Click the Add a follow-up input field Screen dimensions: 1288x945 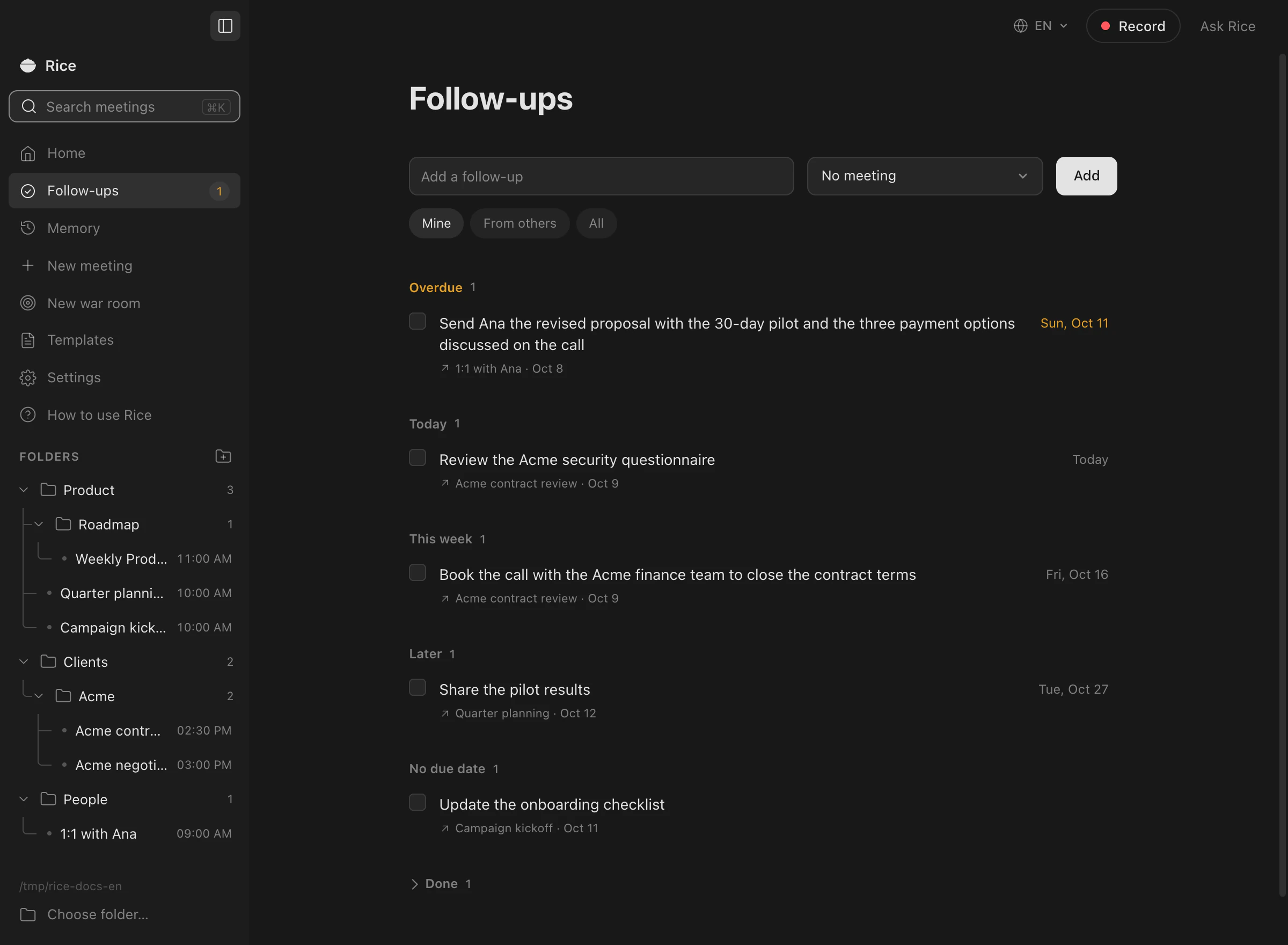pyautogui.click(x=602, y=176)
